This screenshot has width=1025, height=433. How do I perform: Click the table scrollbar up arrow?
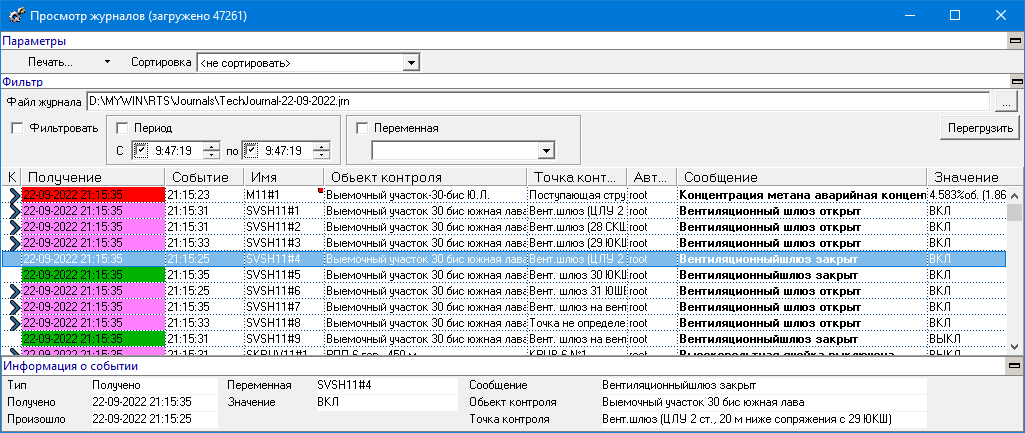tap(1015, 195)
